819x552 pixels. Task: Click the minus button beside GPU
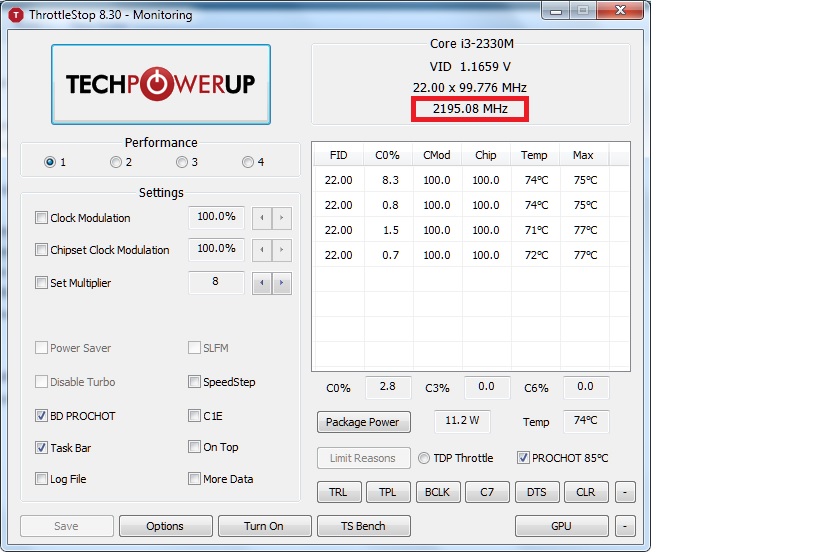(624, 526)
